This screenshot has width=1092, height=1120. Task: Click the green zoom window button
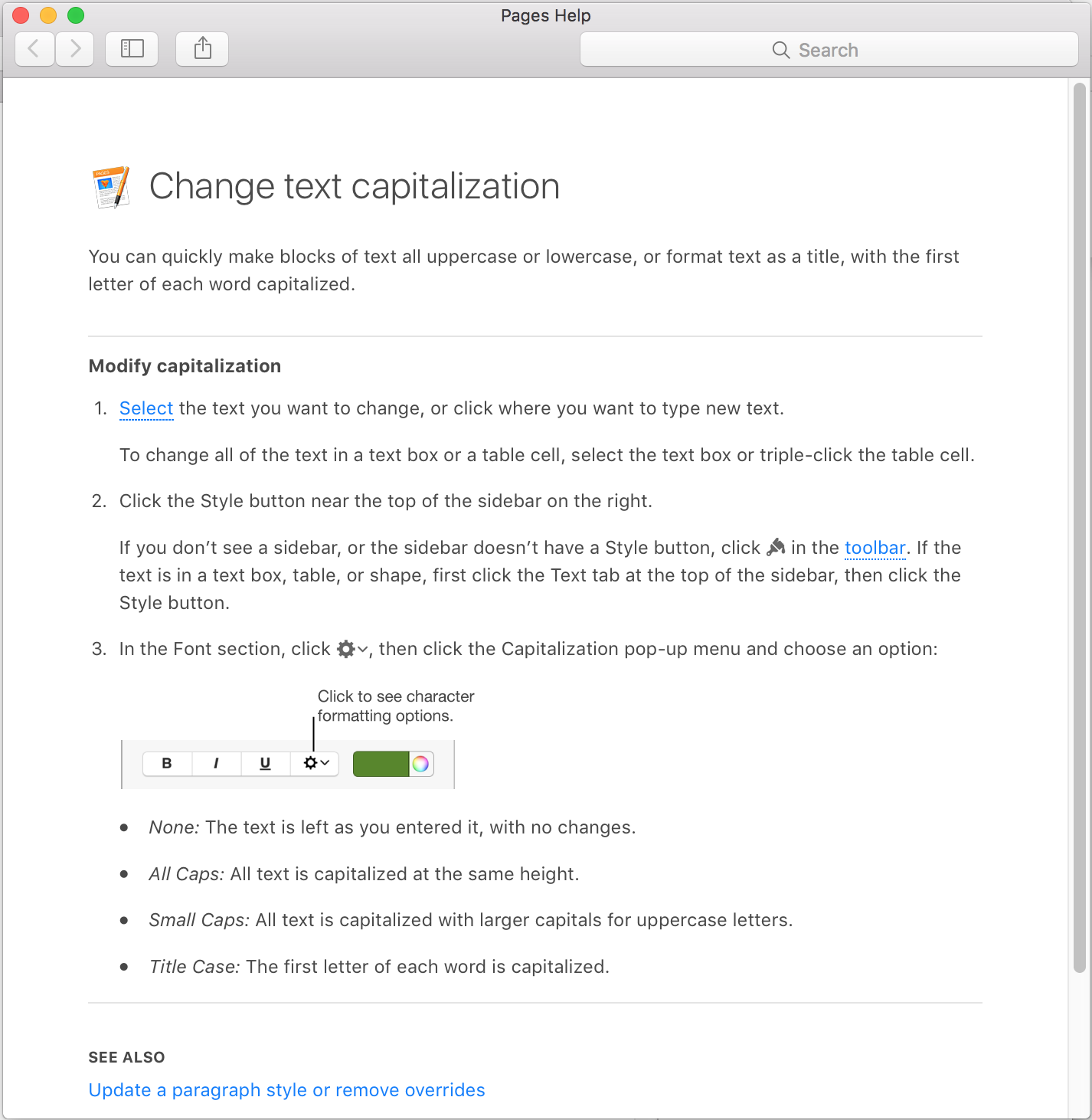(76, 15)
